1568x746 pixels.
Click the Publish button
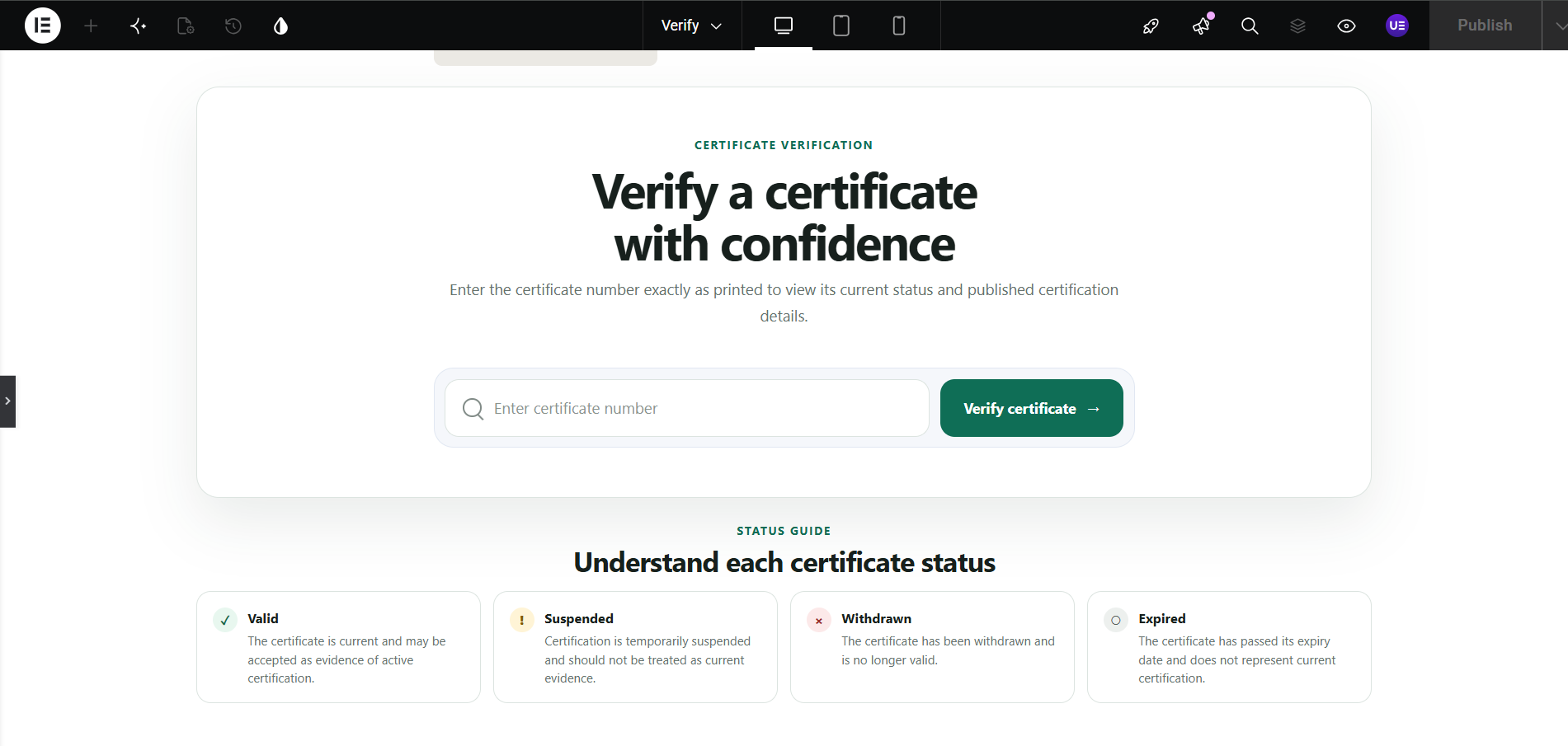click(x=1485, y=26)
